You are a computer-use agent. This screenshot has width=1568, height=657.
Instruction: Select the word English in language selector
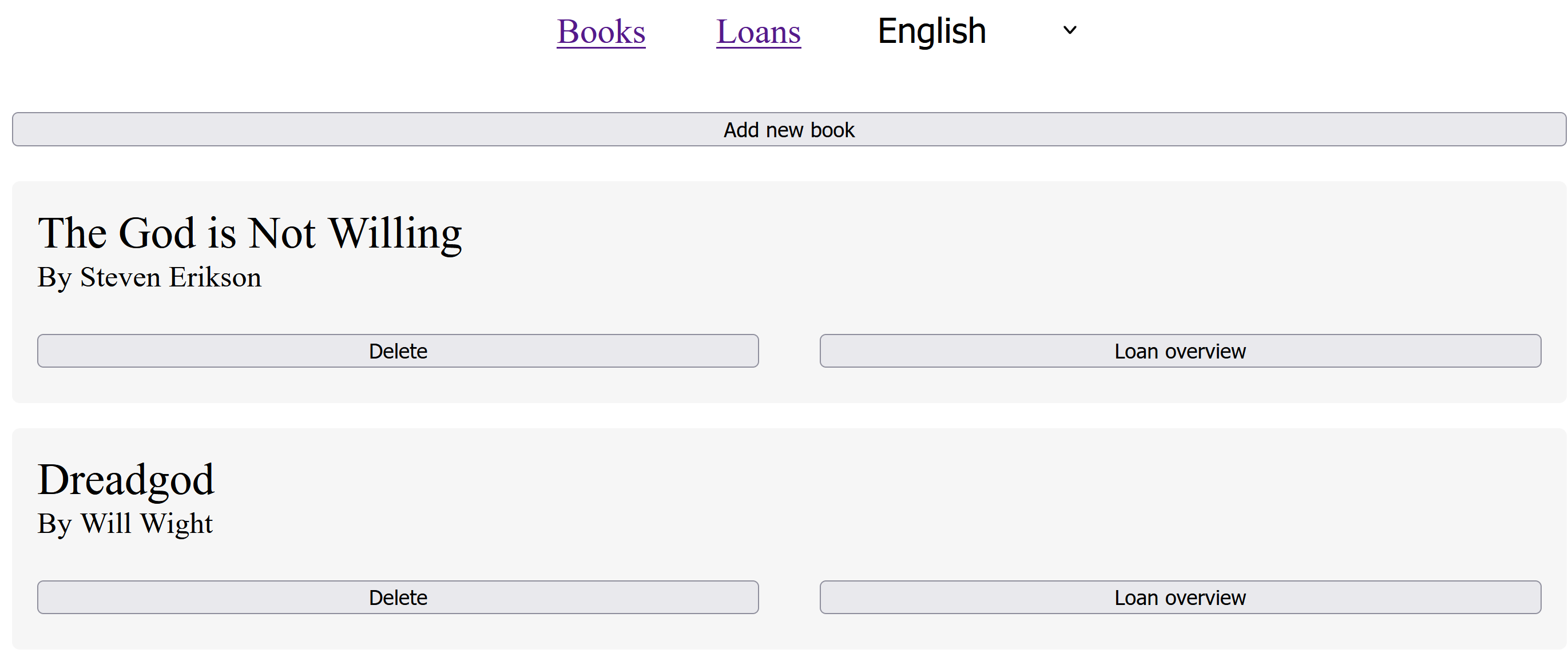[931, 31]
